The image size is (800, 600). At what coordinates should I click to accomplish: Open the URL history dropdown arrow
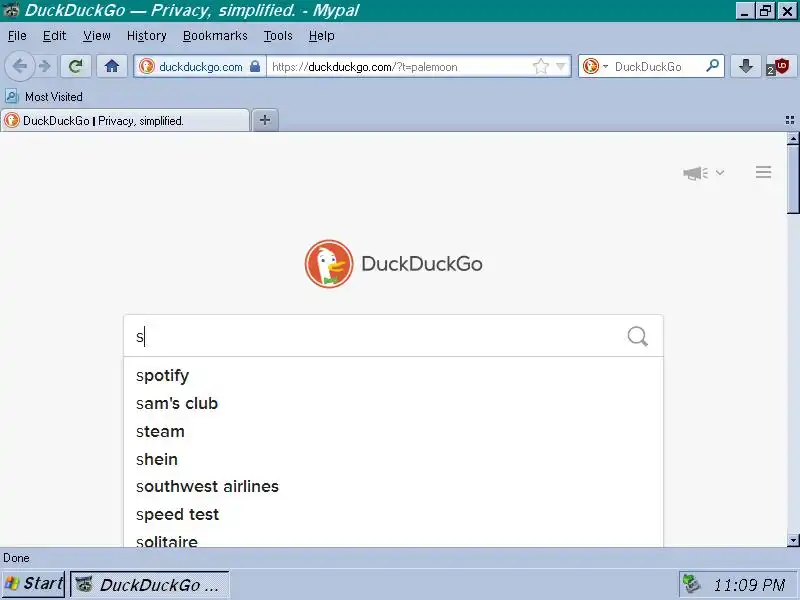click(x=561, y=66)
